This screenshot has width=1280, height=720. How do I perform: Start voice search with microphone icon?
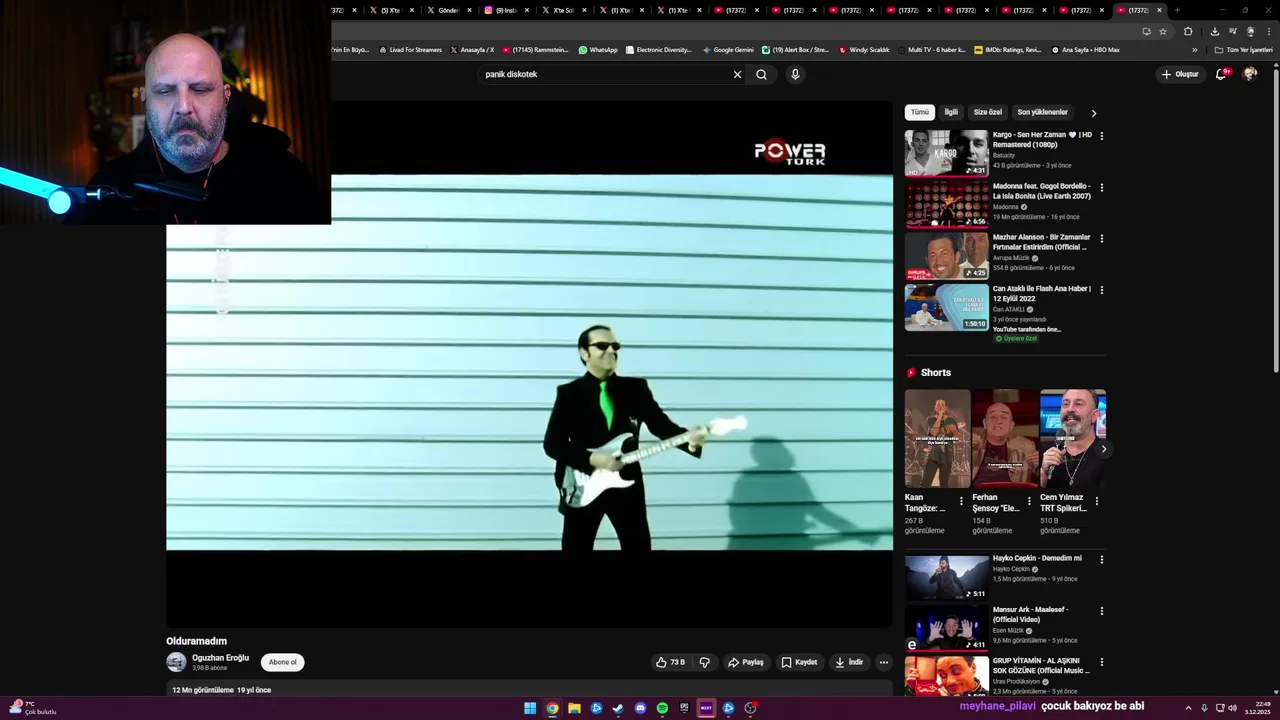click(795, 74)
